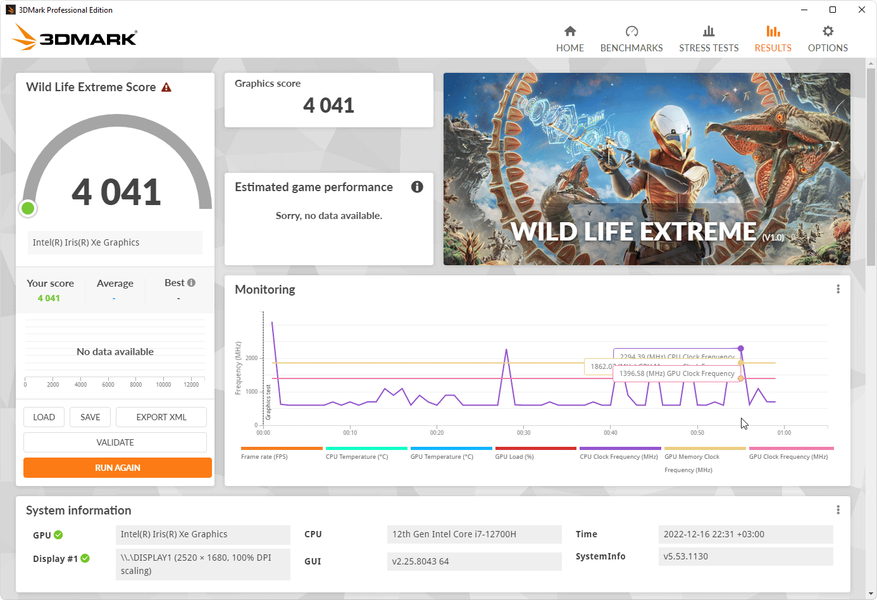The width and height of the screenshot is (877, 600).
Task: Click the scrollbar up arrow
Action: point(871,63)
